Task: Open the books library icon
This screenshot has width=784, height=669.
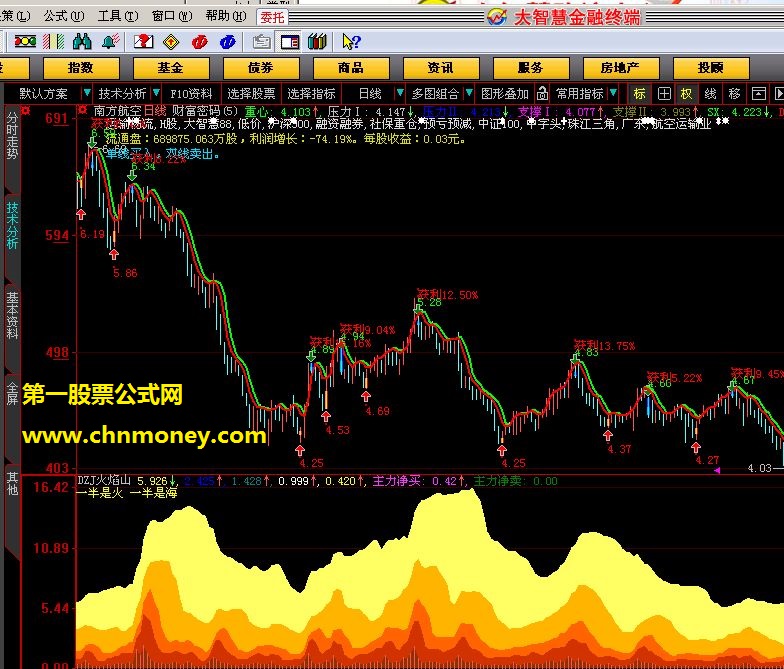Action: [x=317, y=42]
